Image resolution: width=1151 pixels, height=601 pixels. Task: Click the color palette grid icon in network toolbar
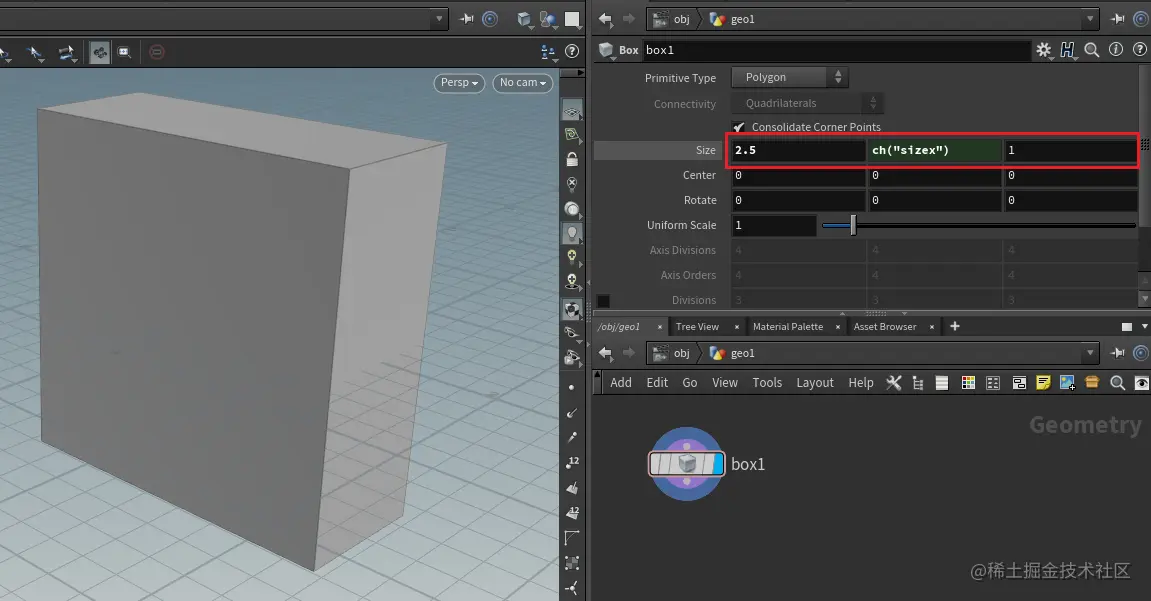click(x=968, y=383)
